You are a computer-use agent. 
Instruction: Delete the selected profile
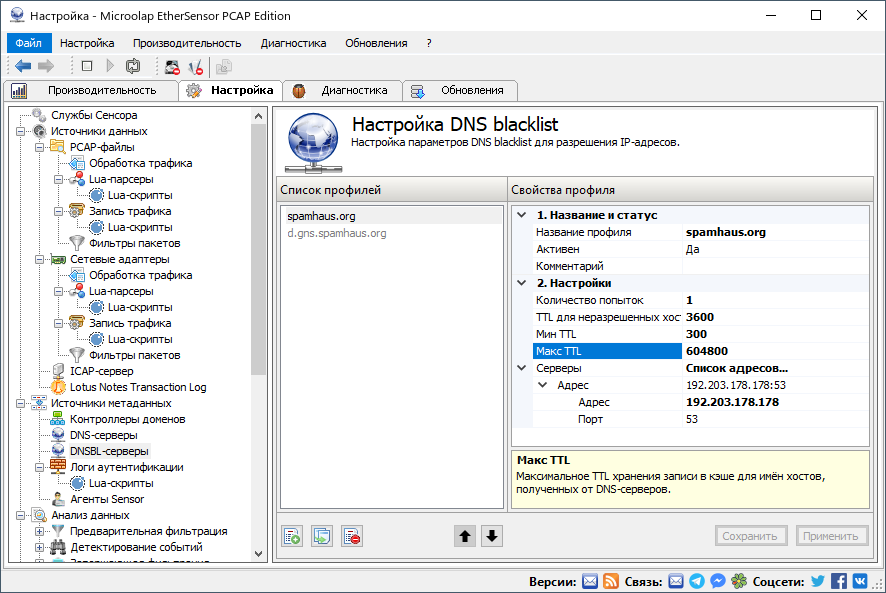point(351,535)
